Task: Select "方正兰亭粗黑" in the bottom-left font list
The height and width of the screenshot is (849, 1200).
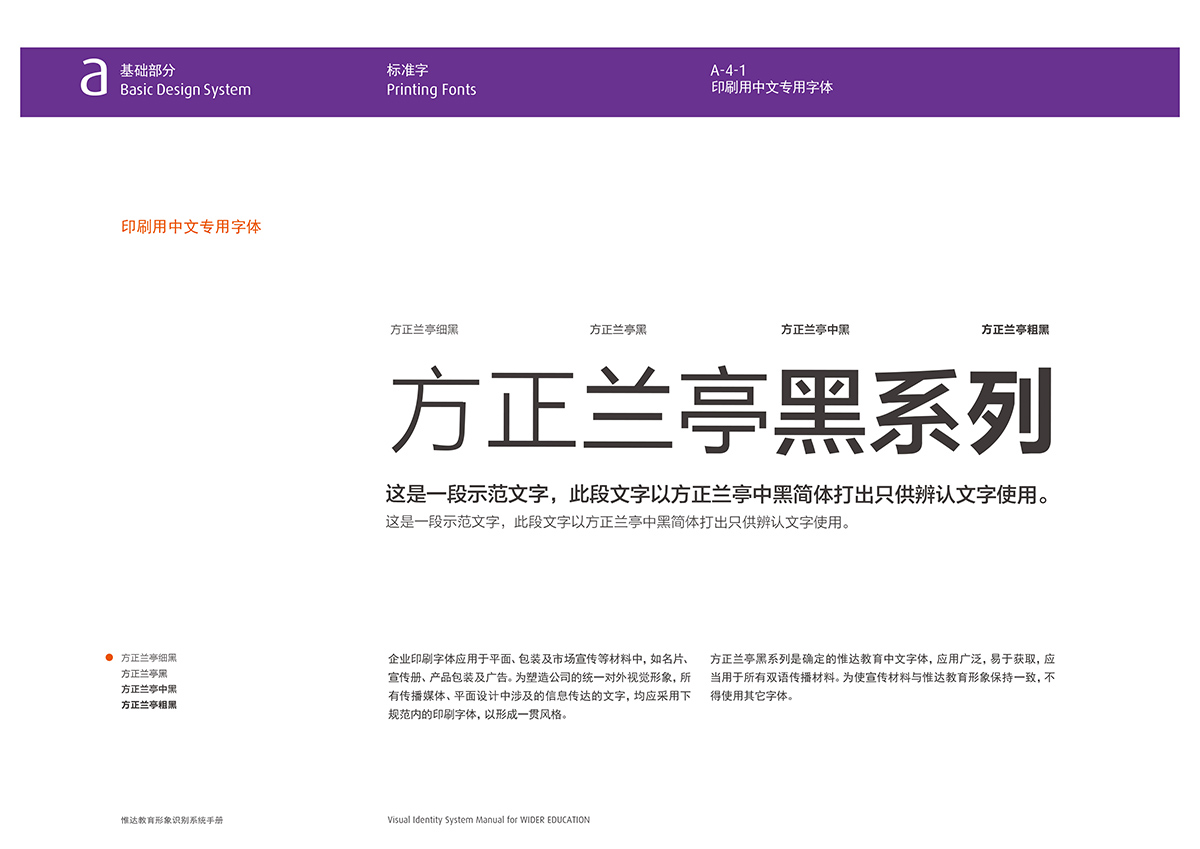Action: click(149, 705)
